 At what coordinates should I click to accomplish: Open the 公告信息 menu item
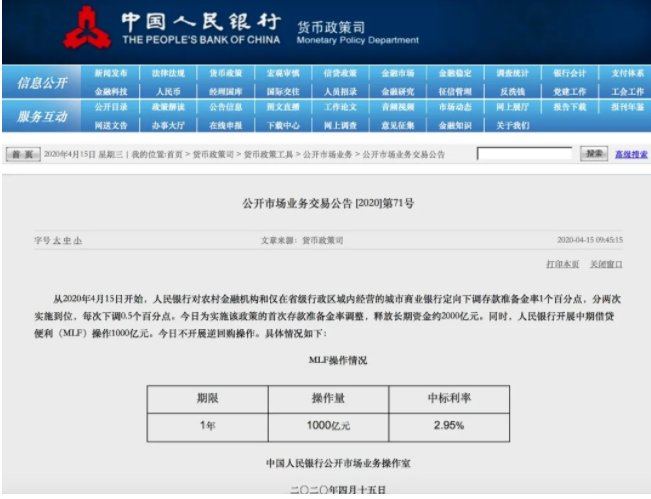click(225, 107)
